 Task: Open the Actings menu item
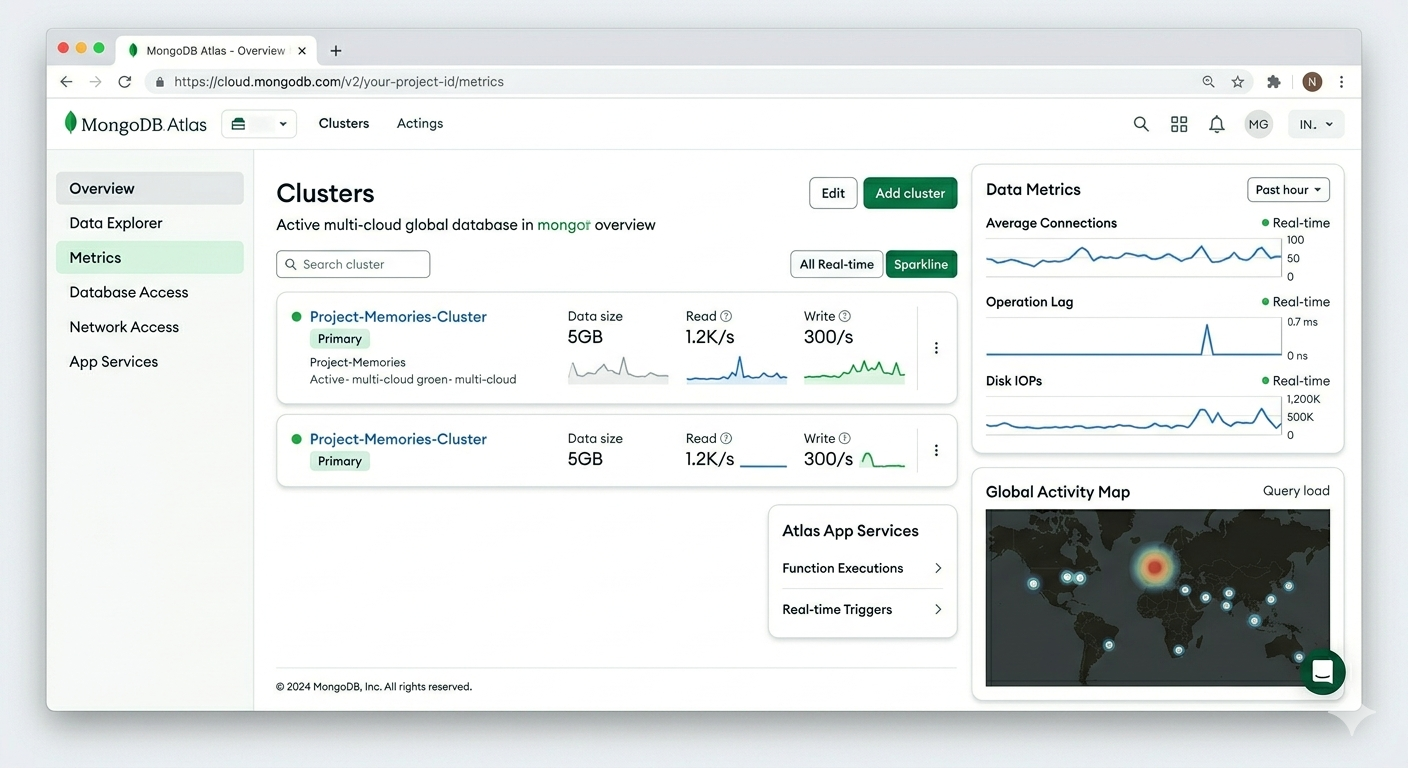420,123
